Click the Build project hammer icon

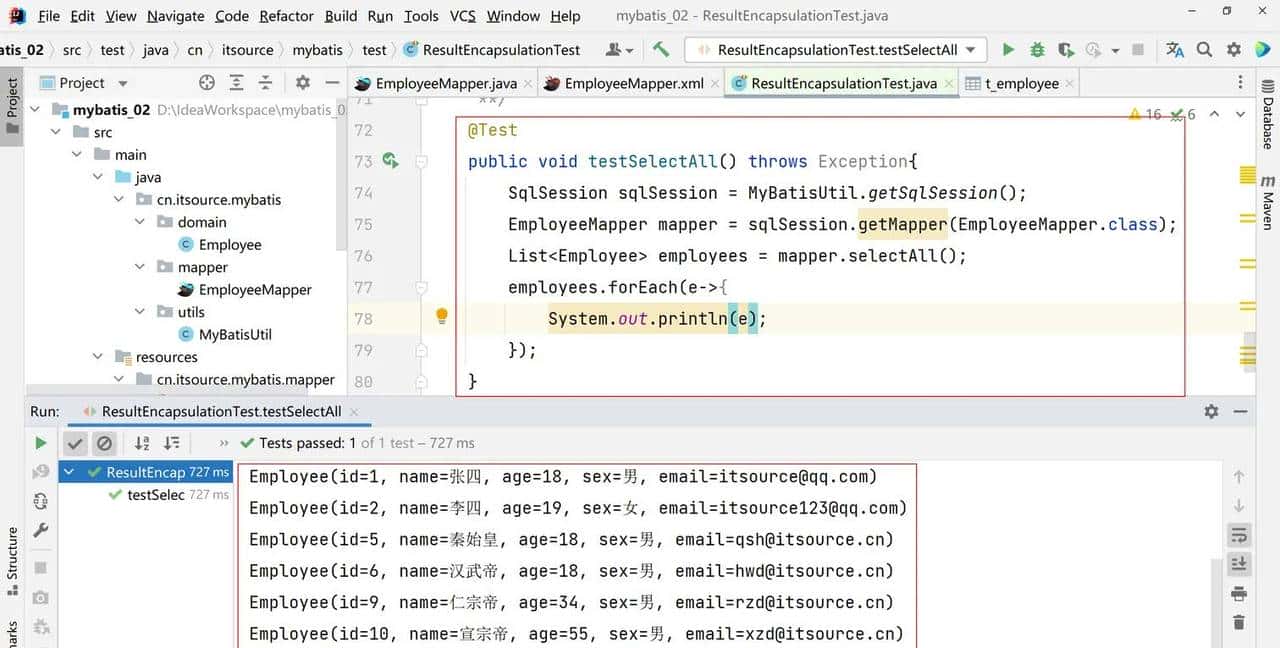pyautogui.click(x=661, y=49)
